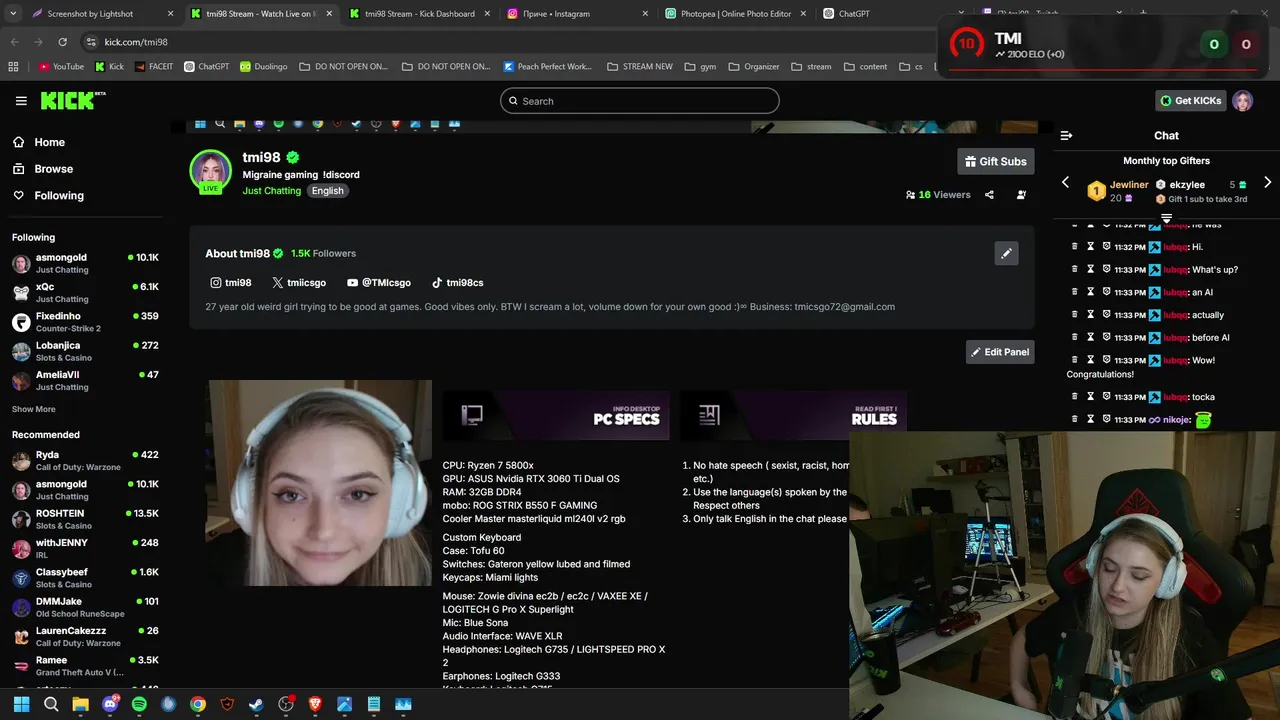
Task: Click the address bar URL kick.com/tmi98
Action: (136, 42)
